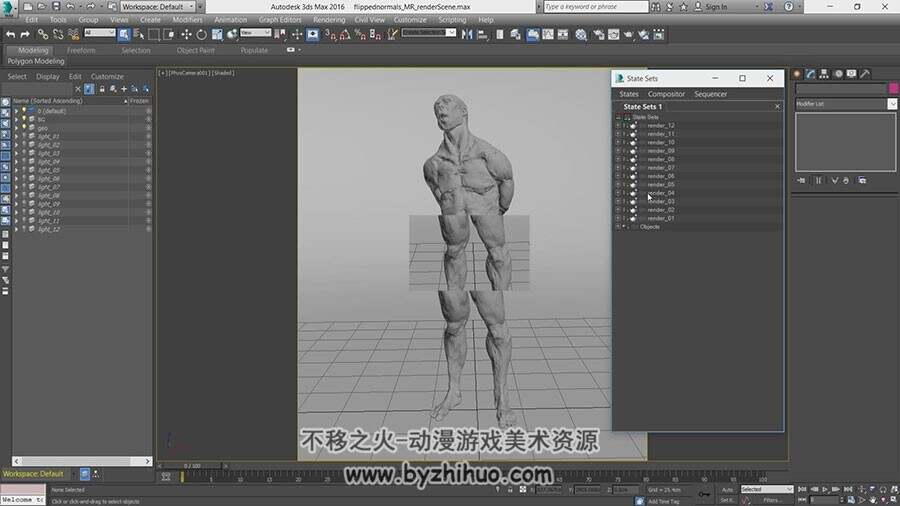Switch to Motion command panel tab

click(838, 73)
